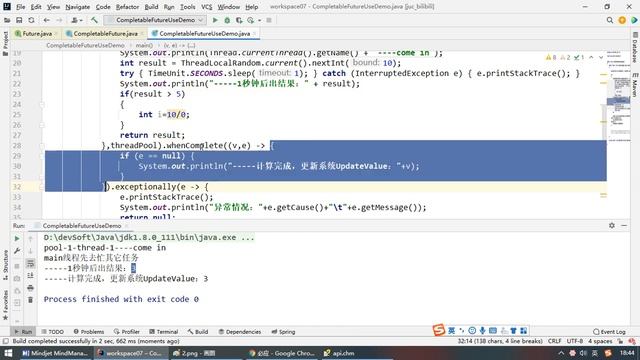Viewport: 640px width, 360px height.
Task: Click the Stop square in the main toolbar
Action: pyautogui.click(x=269, y=20)
